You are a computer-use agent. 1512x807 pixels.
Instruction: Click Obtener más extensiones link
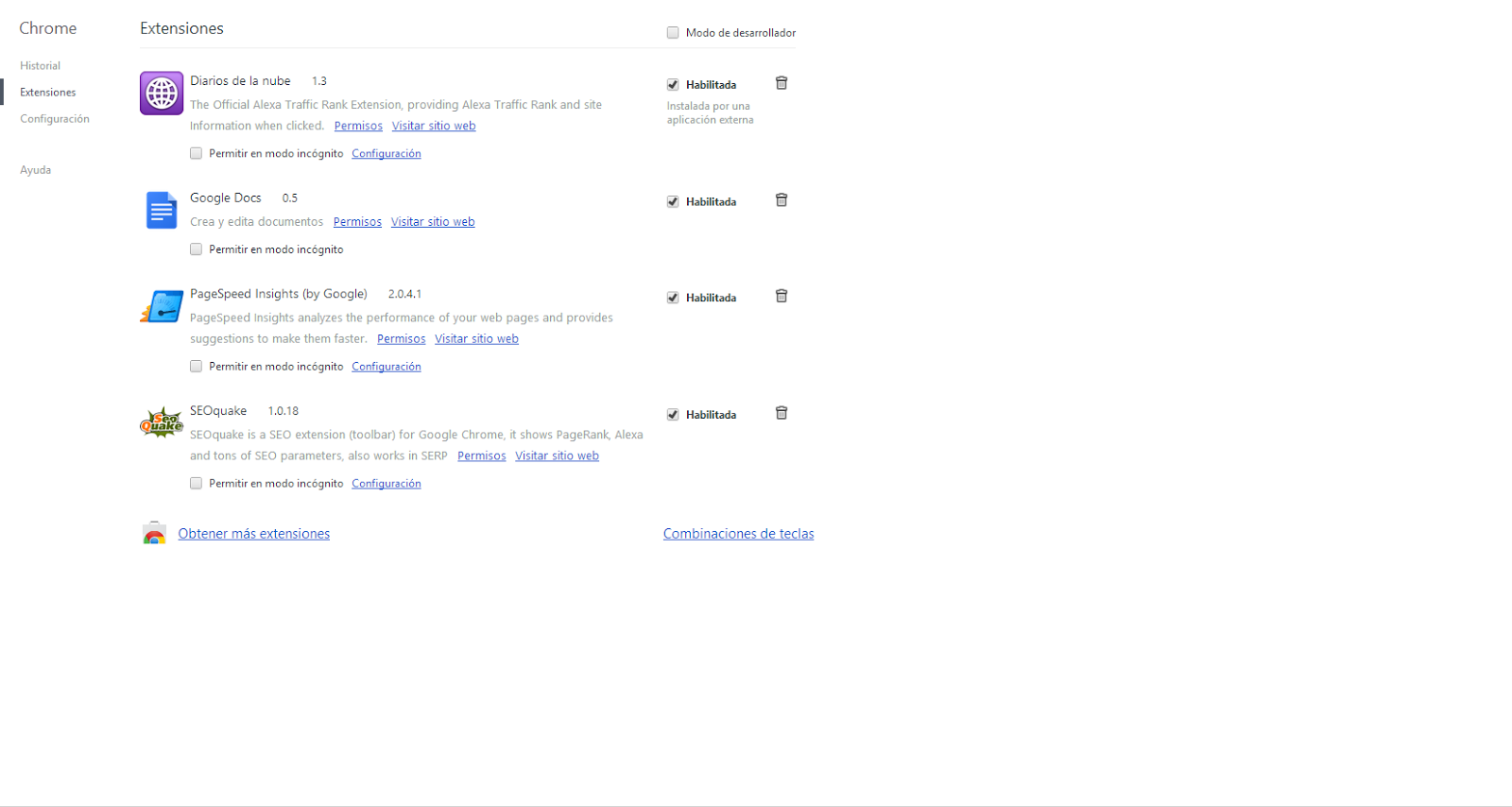click(254, 534)
